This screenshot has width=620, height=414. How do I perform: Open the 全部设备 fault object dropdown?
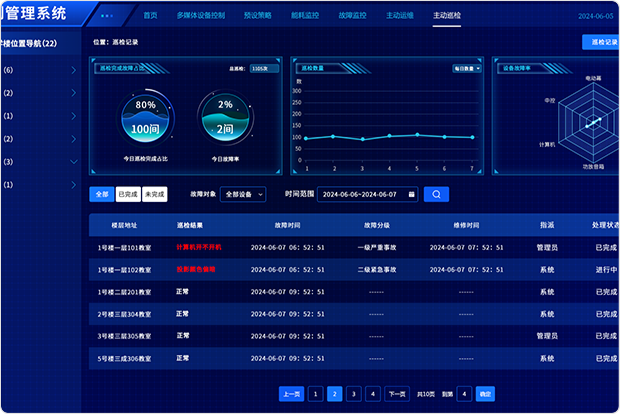coord(244,194)
